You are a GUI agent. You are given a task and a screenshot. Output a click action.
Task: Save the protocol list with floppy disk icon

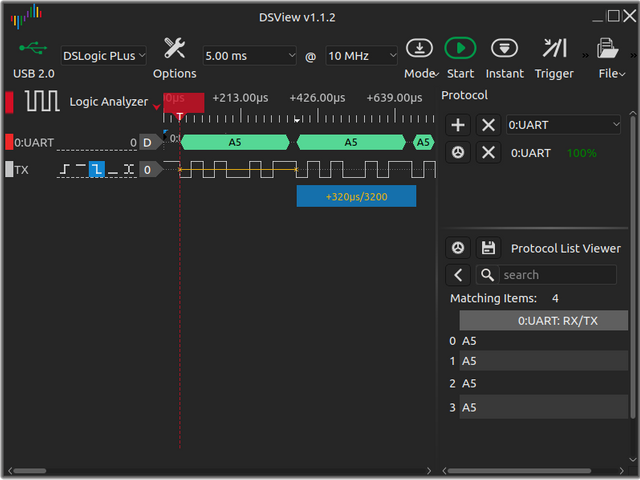pyautogui.click(x=488, y=248)
